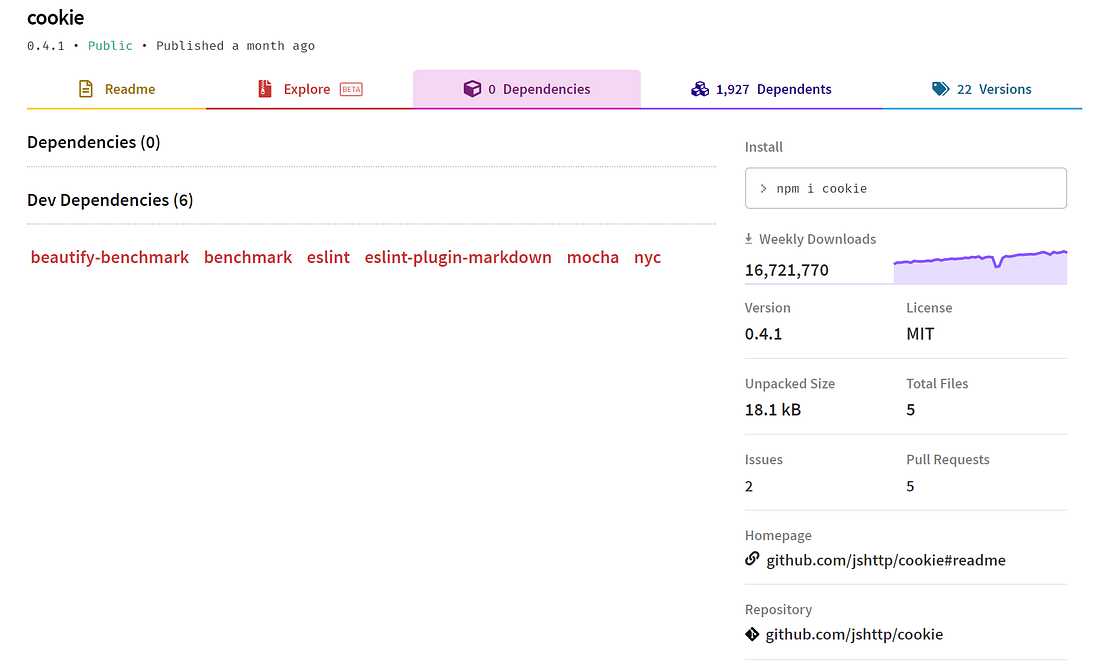The width and height of the screenshot is (1104, 669).
Task: Click the red Explore cube icon
Action: [265, 89]
